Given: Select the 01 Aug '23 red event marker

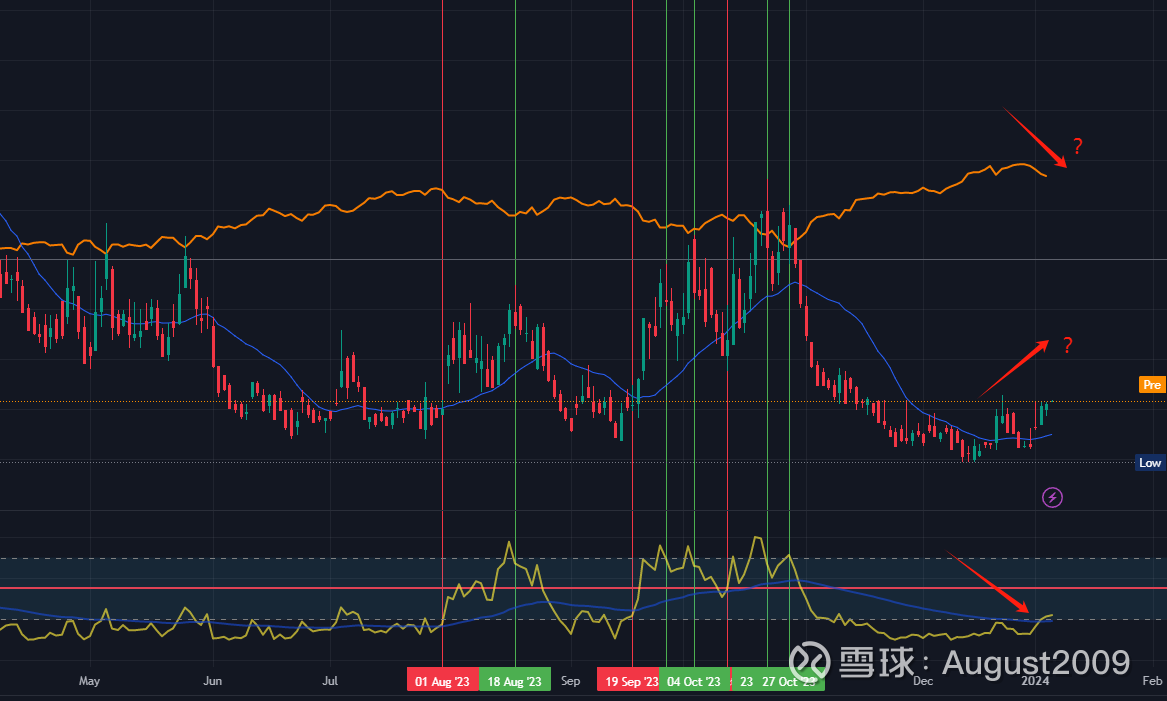Looking at the screenshot, I should (443, 680).
